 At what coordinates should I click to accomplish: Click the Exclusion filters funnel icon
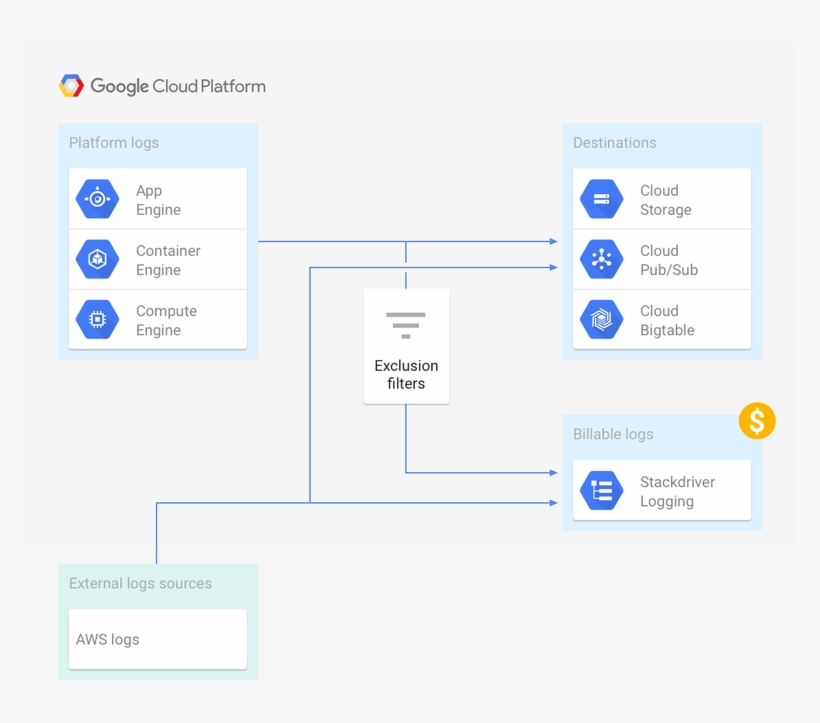(405, 323)
